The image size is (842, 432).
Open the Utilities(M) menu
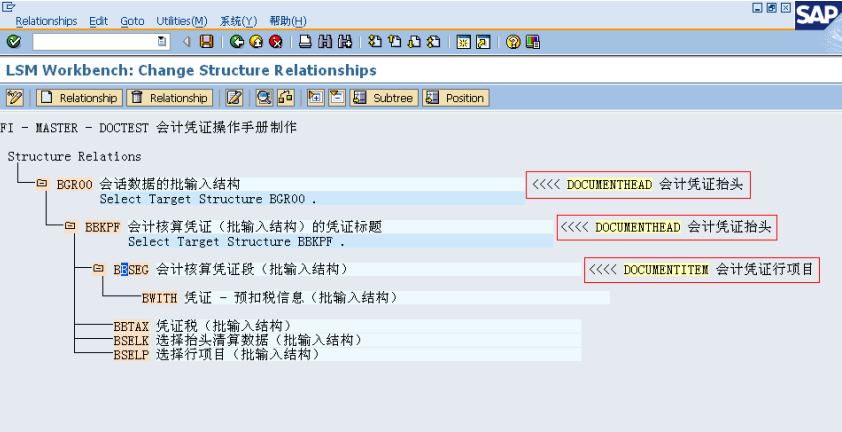pos(182,21)
